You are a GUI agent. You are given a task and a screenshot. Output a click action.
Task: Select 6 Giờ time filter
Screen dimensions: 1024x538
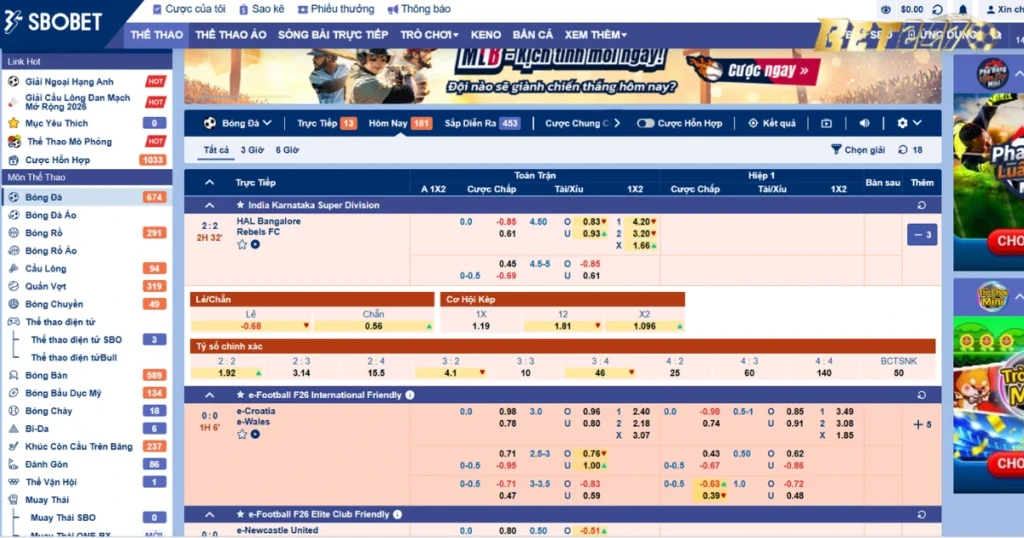click(287, 150)
